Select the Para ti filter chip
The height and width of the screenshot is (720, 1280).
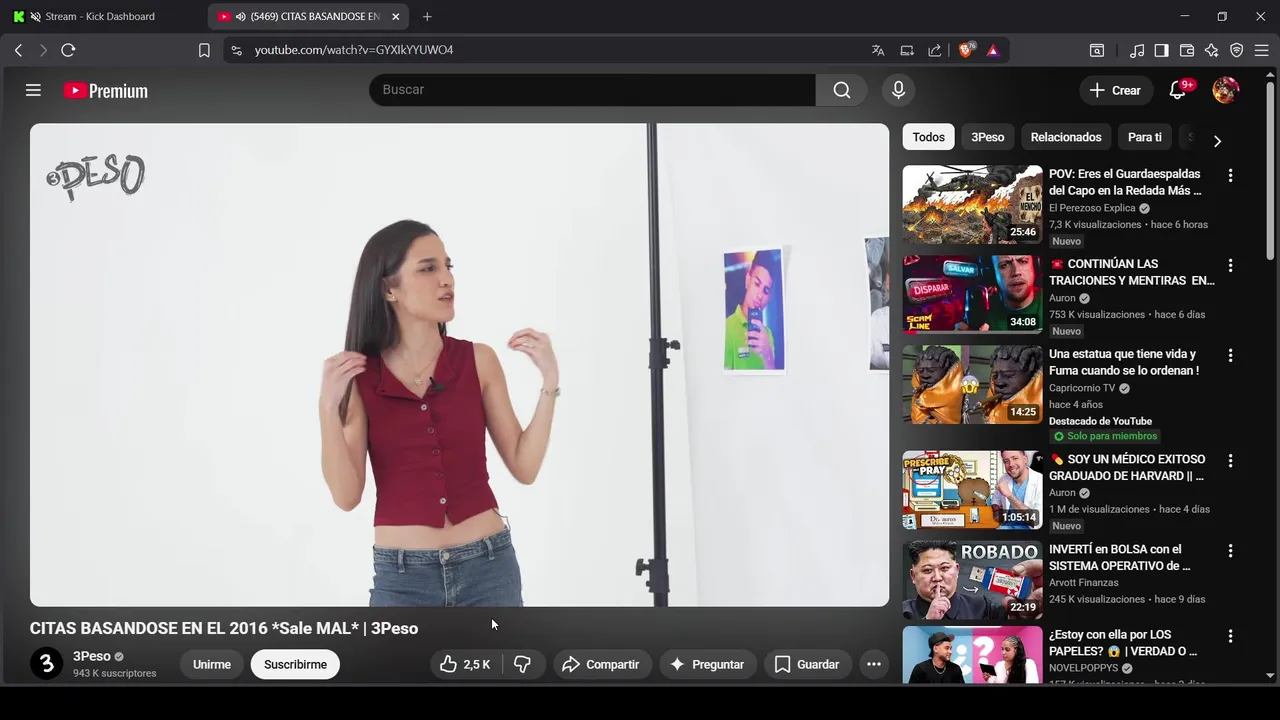click(1145, 137)
